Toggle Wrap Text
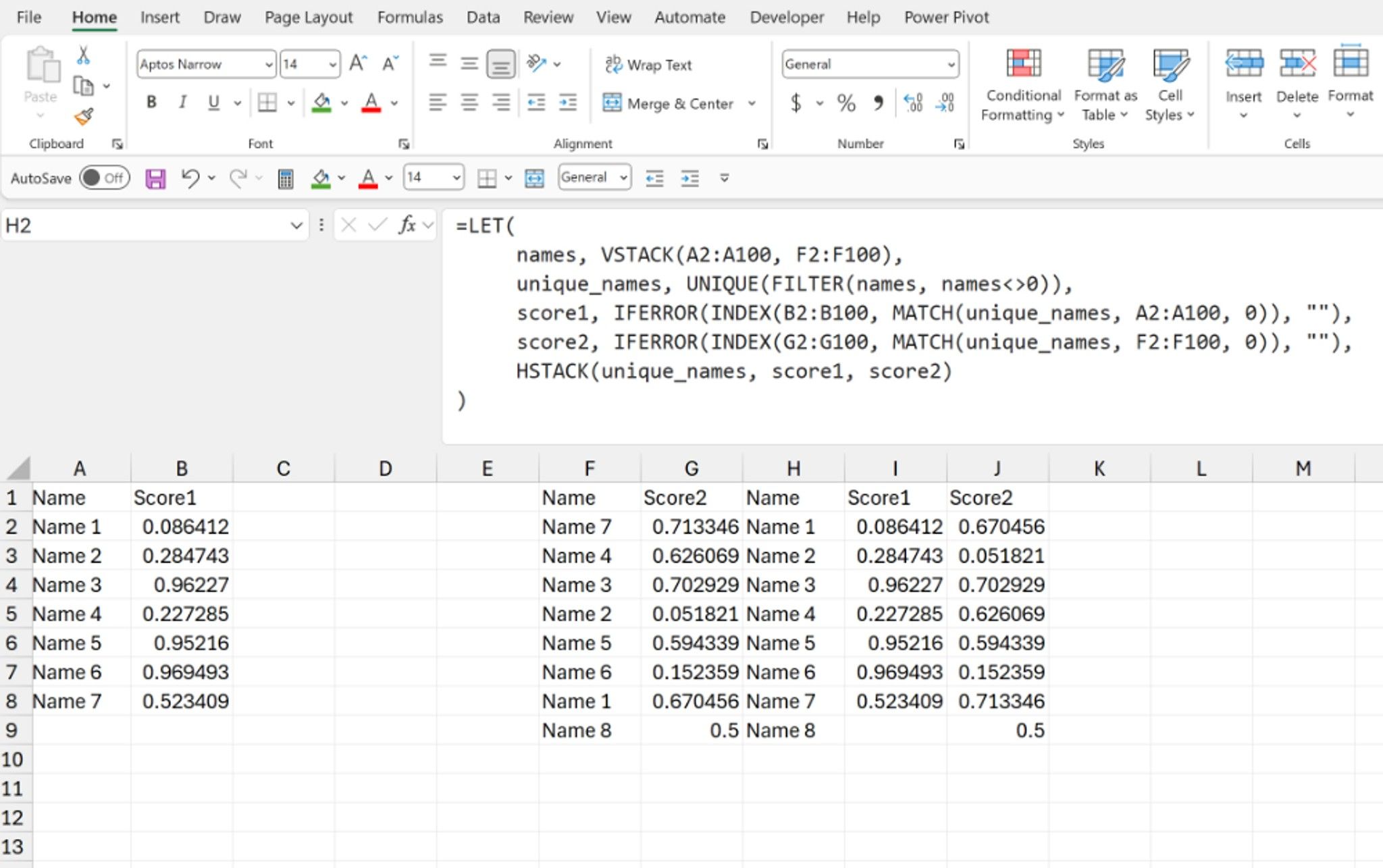 pyautogui.click(x=649, y=65)
